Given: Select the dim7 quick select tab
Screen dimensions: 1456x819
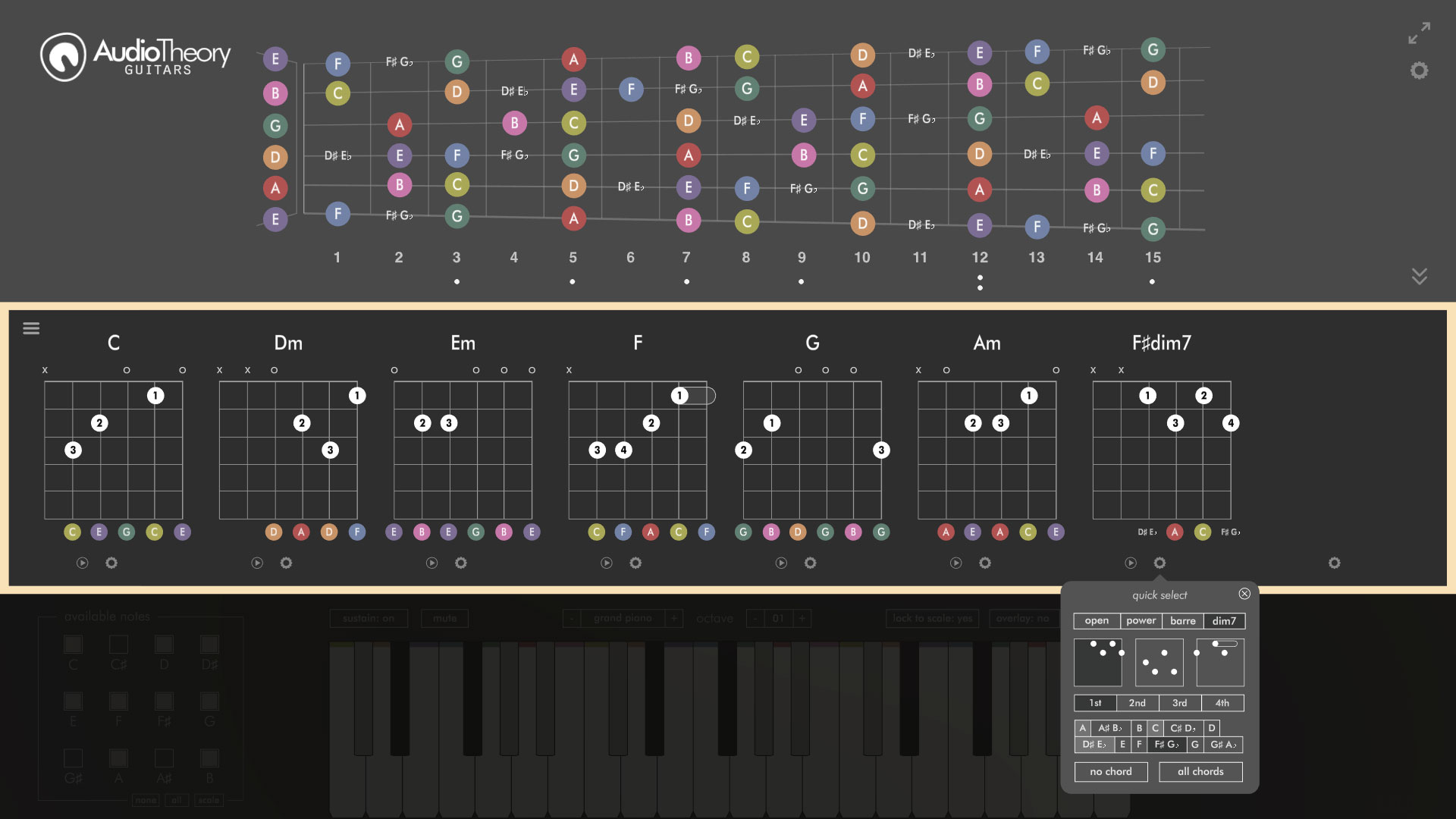Looking at the screenshot, I should click(x=1224, y=620).
